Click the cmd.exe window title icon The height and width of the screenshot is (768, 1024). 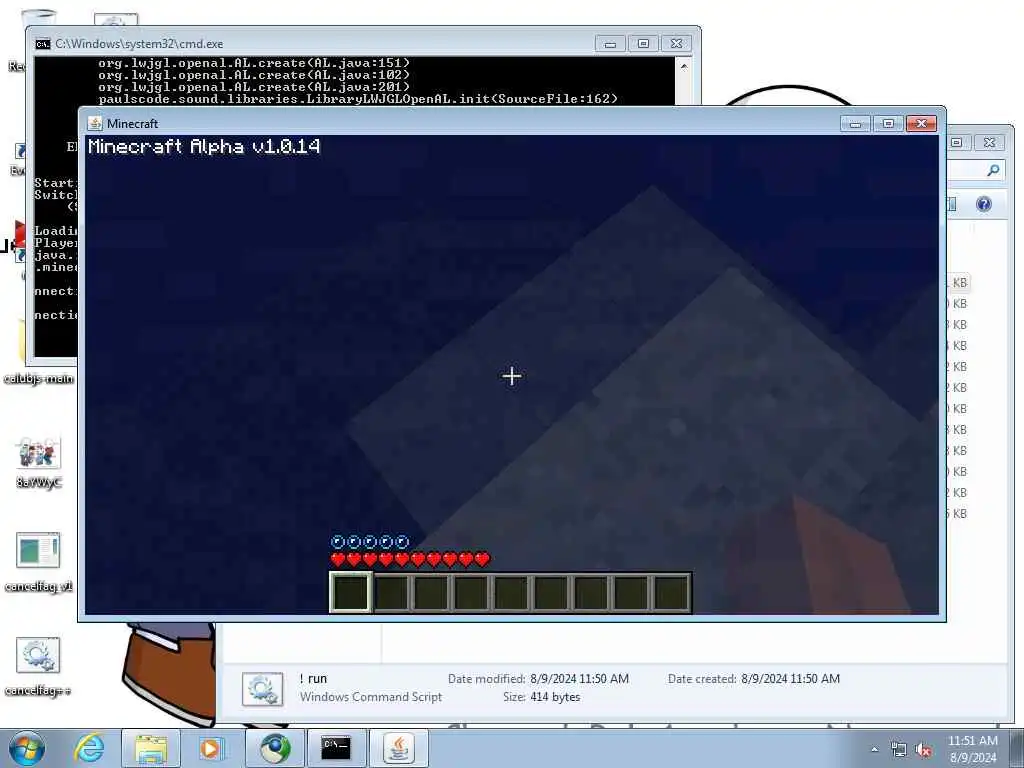click(43, 44)
